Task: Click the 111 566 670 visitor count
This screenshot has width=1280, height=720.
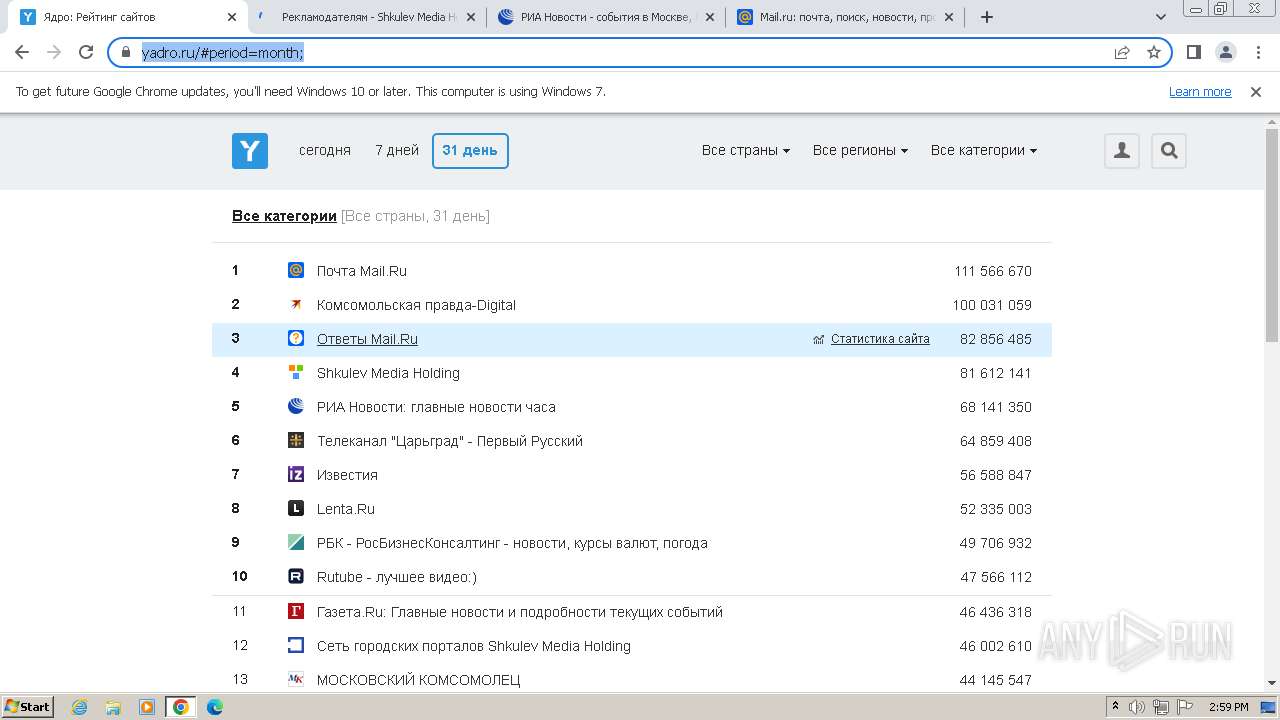Action: click(993, 271)
